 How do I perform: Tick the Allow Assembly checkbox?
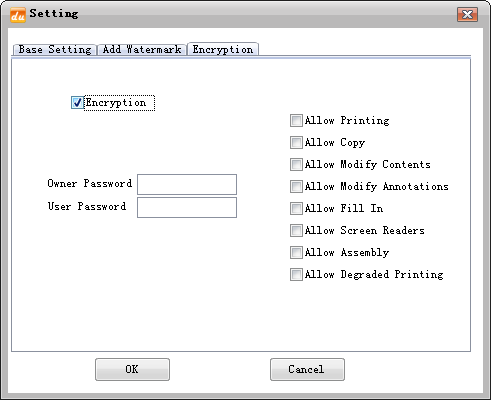(x=296, y=252)
